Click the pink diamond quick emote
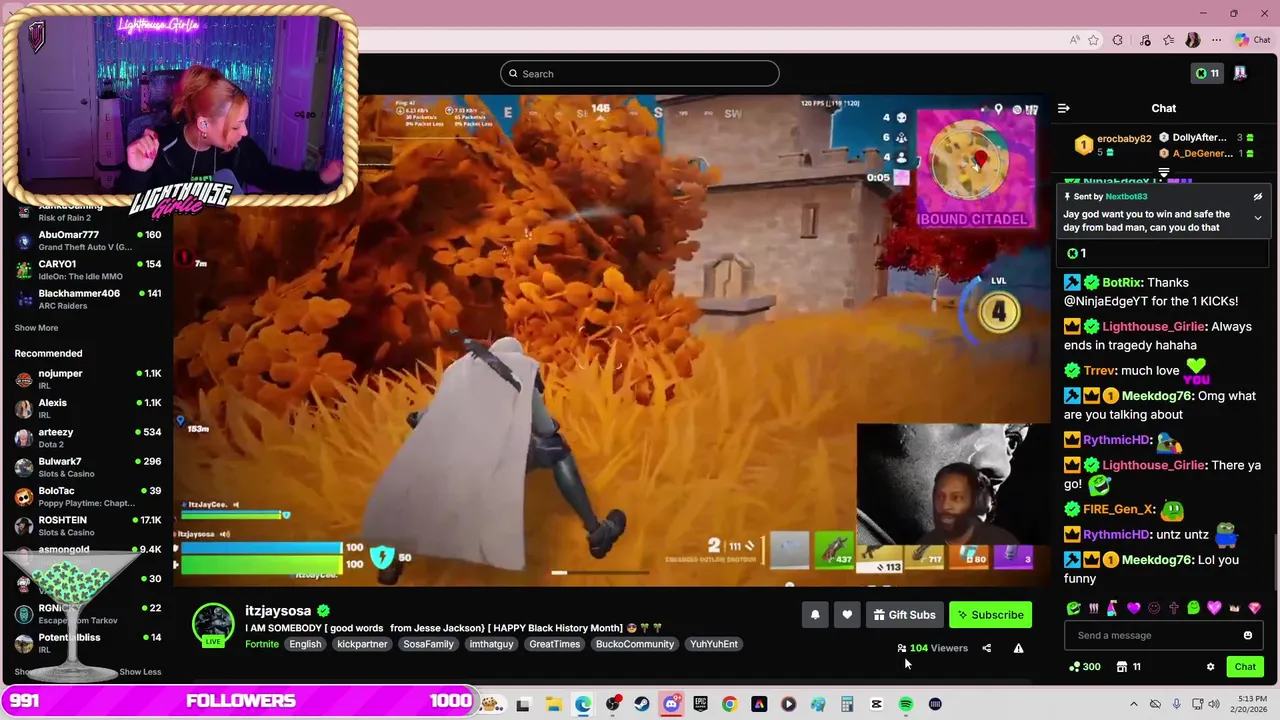 point(1254,608)
